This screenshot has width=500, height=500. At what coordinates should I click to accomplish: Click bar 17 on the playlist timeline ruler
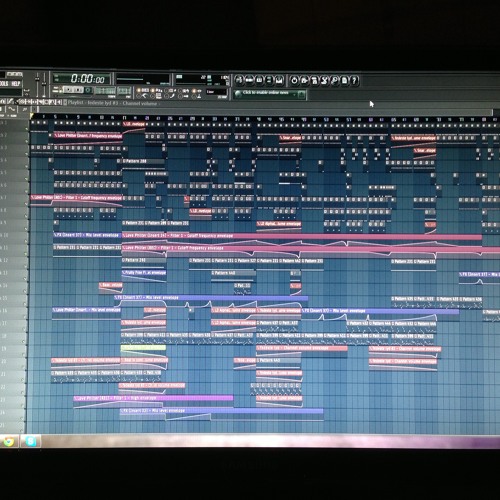[x=124, y=118]
